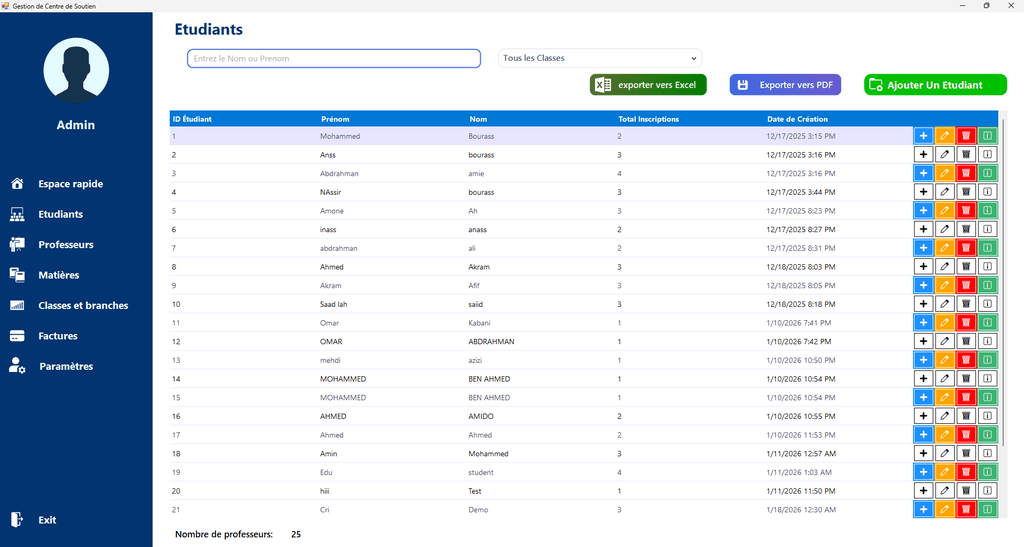The image size is (1024, 547).
Task: Open Classes et branches section
Action: pos(83,306)
